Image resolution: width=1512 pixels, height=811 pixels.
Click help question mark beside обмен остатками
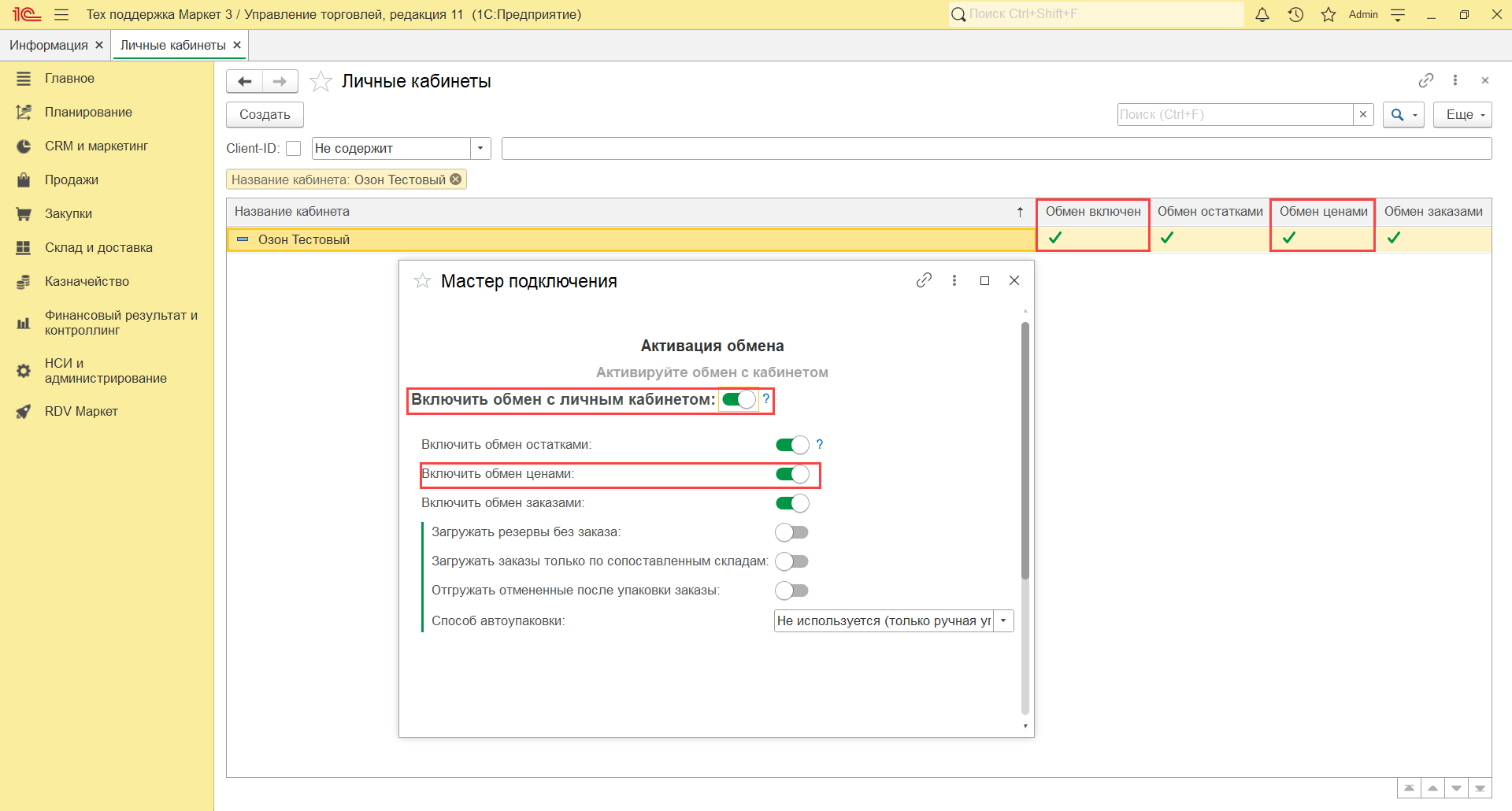820,444
